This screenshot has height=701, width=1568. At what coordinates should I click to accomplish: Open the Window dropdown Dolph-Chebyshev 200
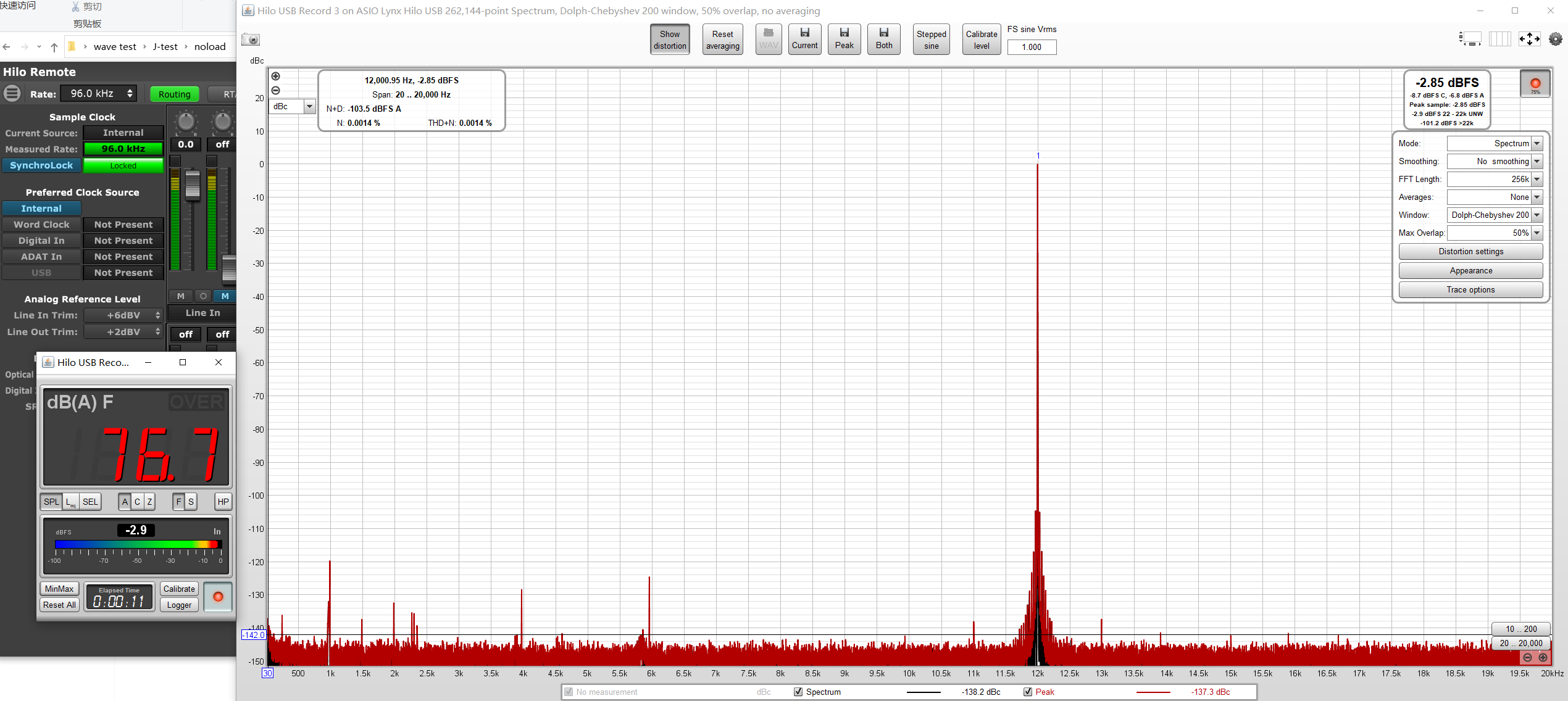(1495, 215)
